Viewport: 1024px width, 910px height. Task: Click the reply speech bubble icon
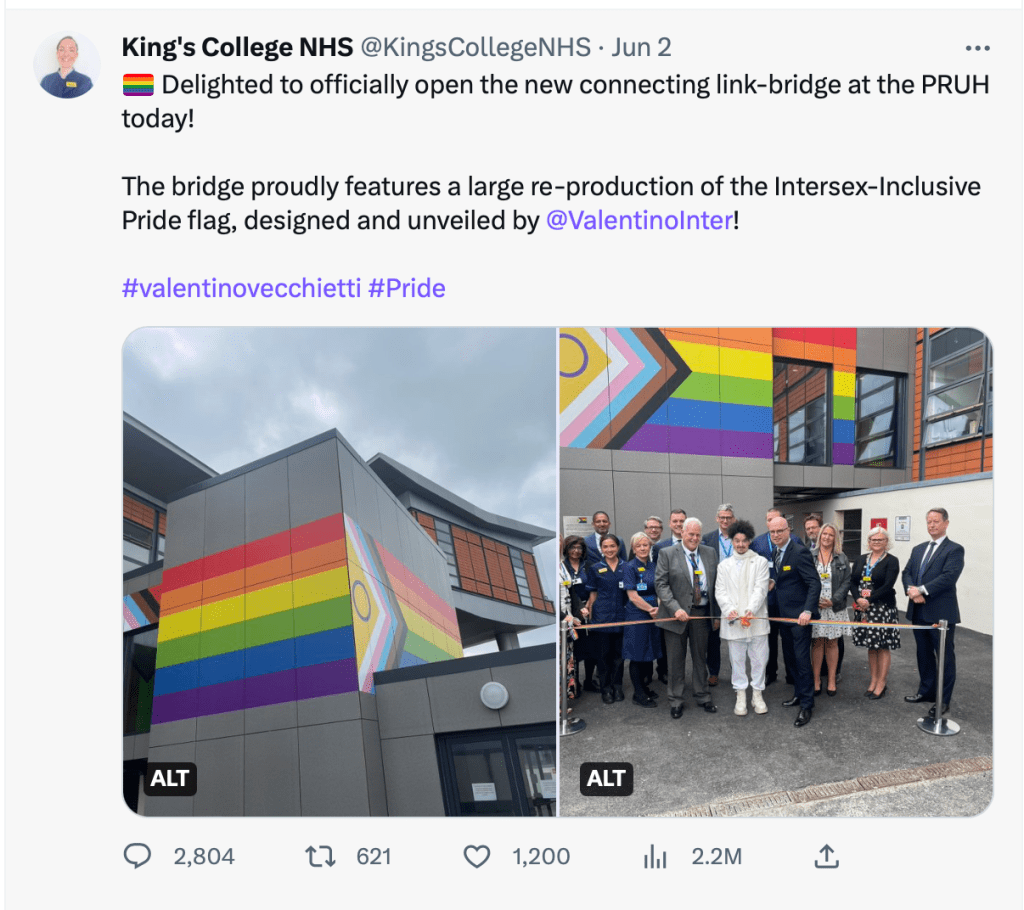137,856
